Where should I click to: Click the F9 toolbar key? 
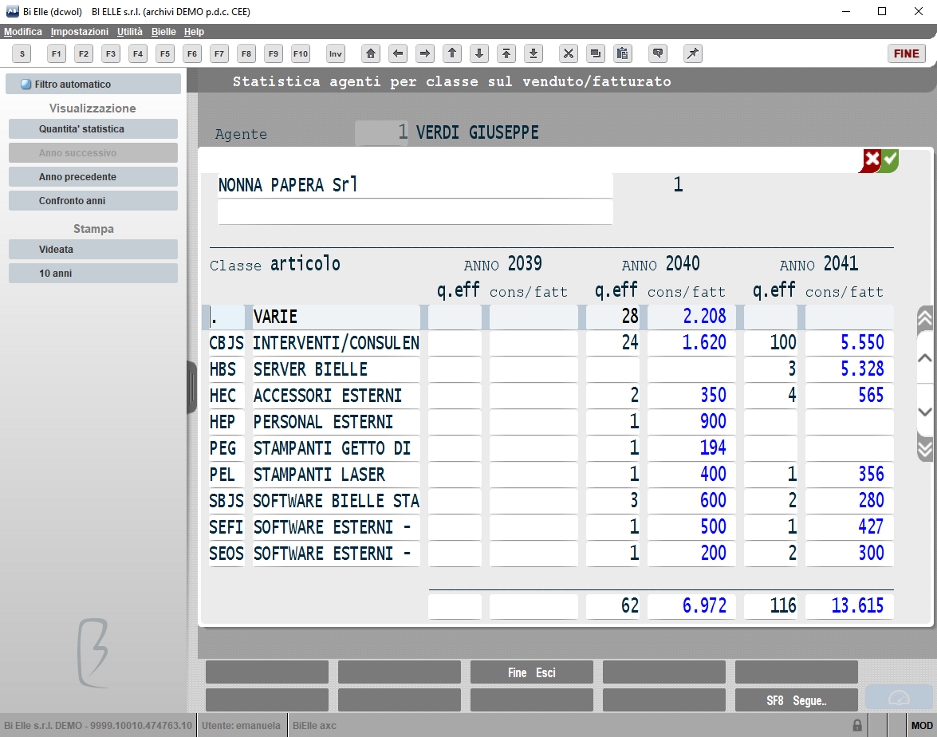pos(273,54)
